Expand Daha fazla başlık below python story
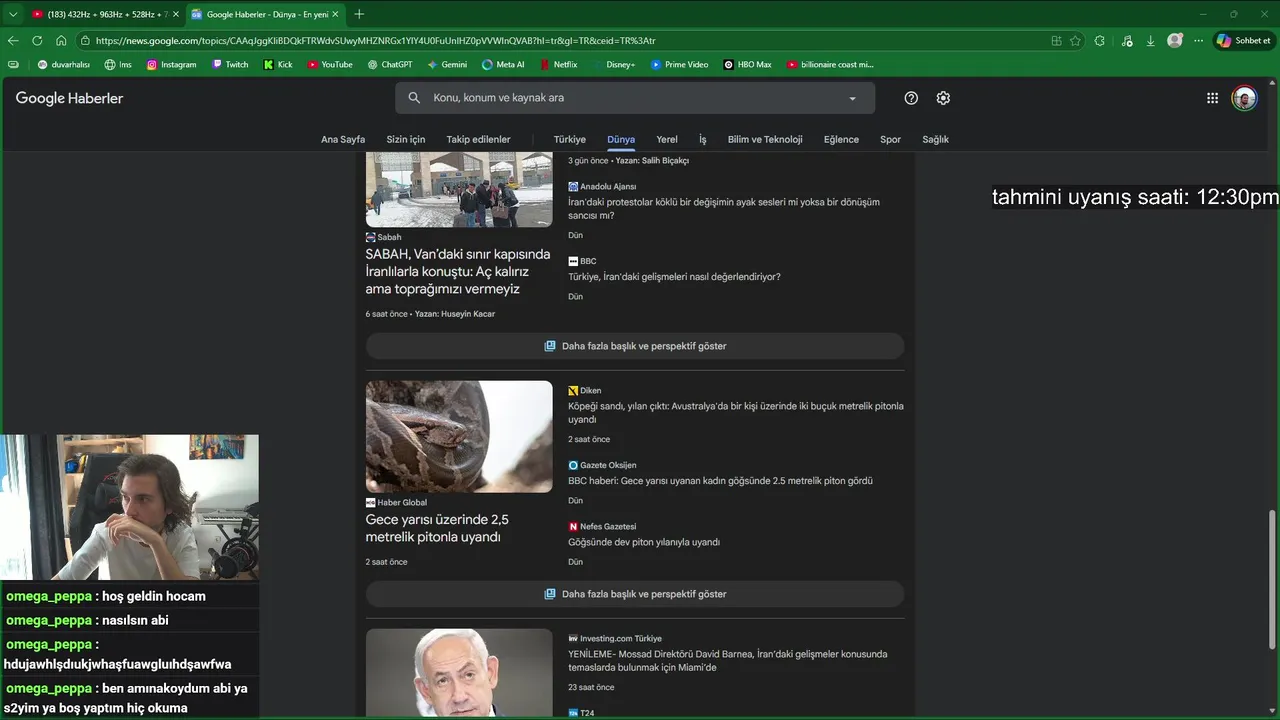 [635, 594]
